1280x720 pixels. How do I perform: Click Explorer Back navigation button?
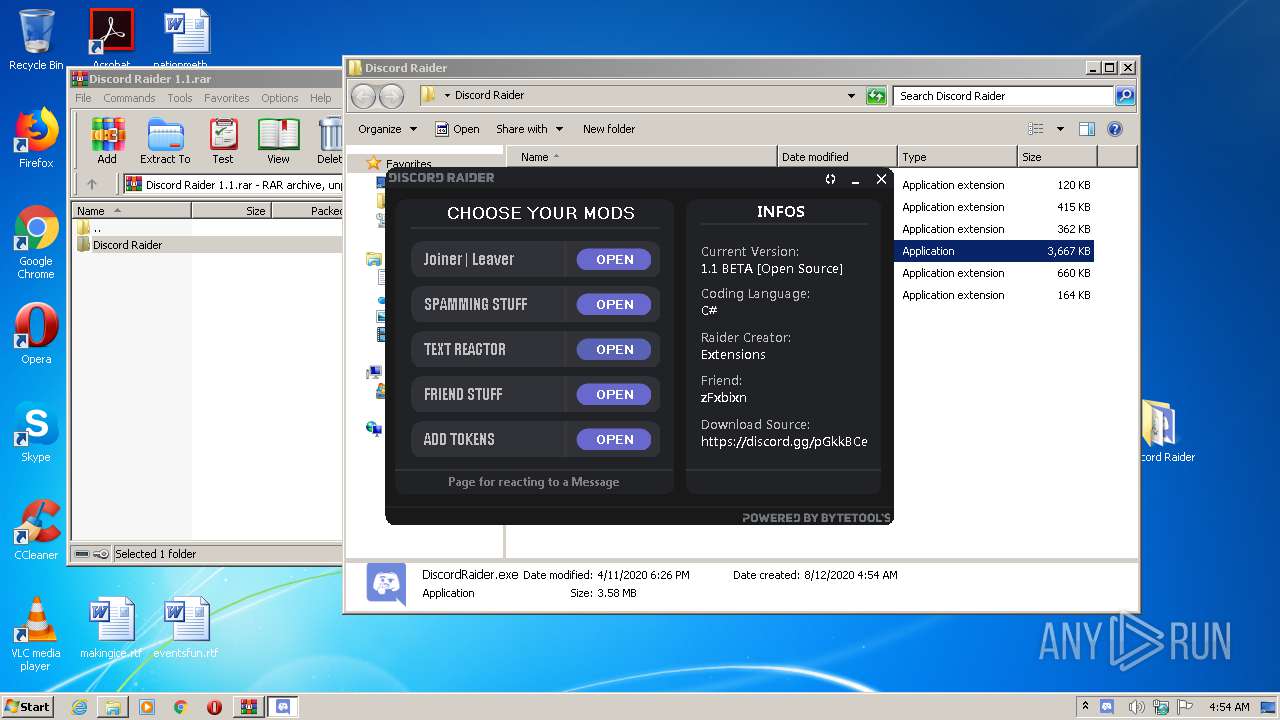[364, 96]
